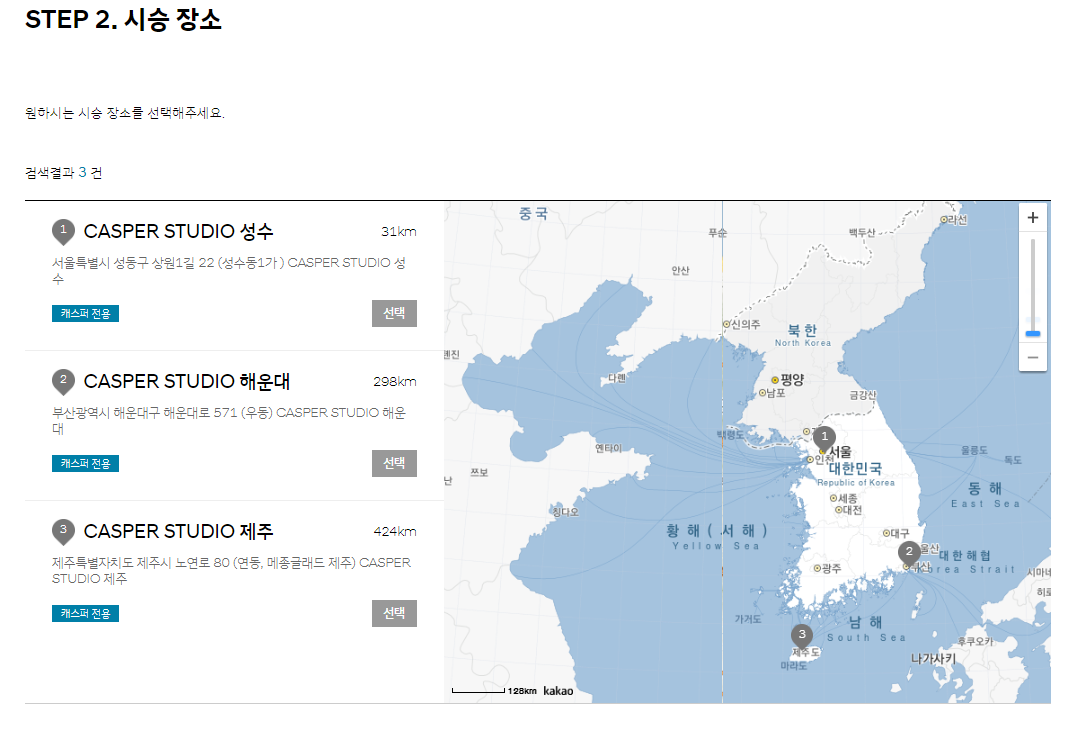Click the map zoom slider handle
This screenshot has width=1079, height=729.
click(x=1033, y=334)
